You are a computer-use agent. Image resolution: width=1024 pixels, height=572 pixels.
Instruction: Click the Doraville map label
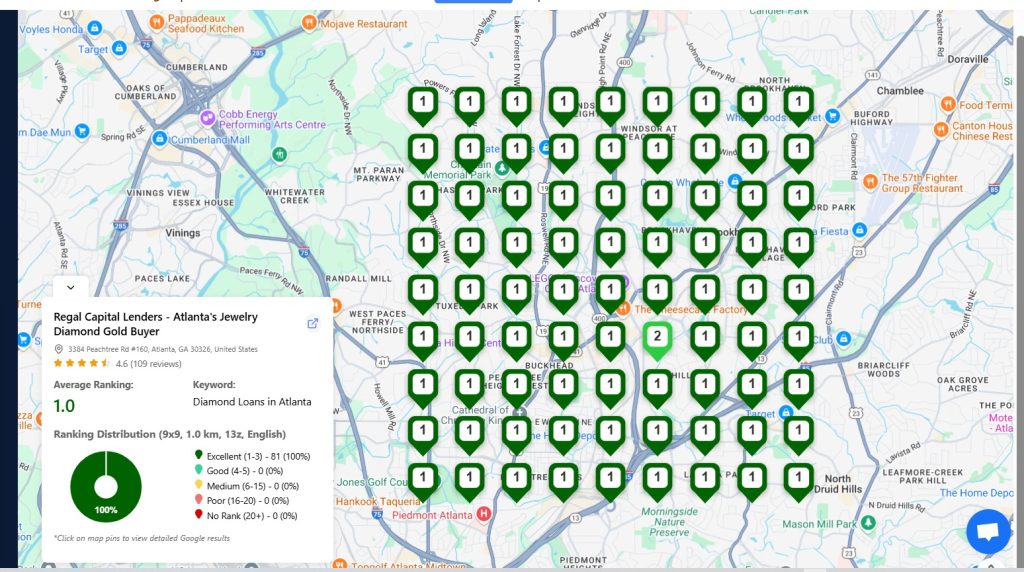click(x=968, y=59)
